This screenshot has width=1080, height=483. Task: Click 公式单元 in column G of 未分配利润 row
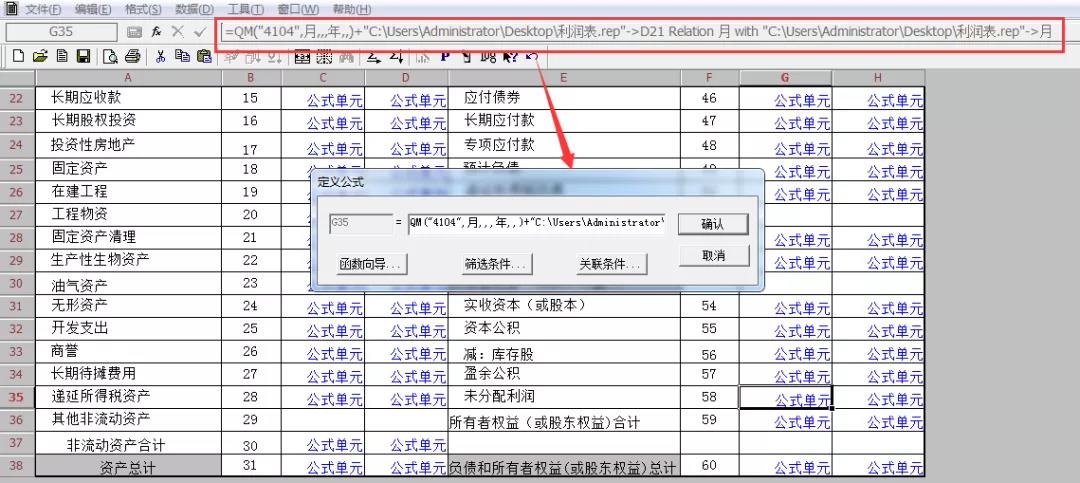coord(786,398)
